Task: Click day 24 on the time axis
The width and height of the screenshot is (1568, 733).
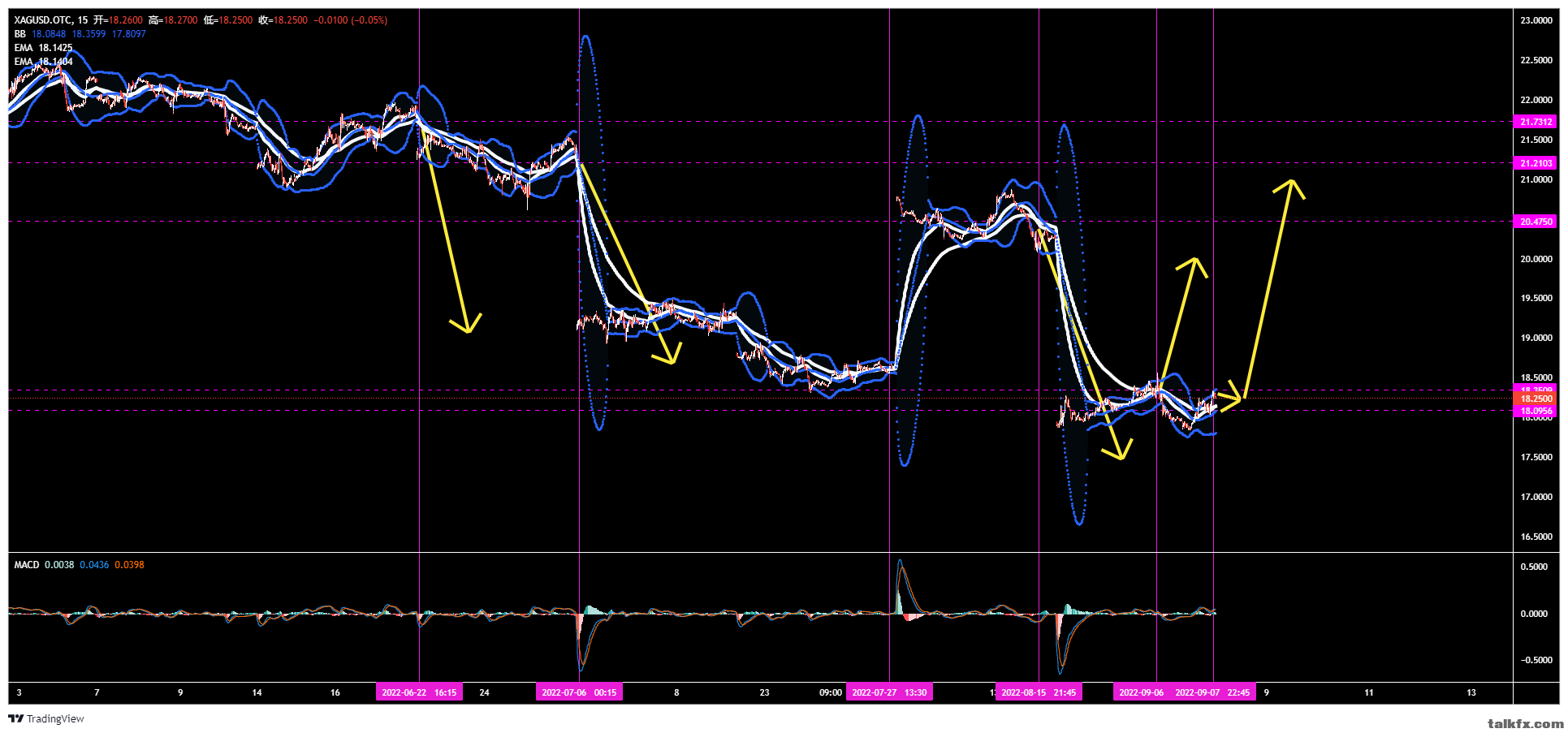Action: (484, 692)
